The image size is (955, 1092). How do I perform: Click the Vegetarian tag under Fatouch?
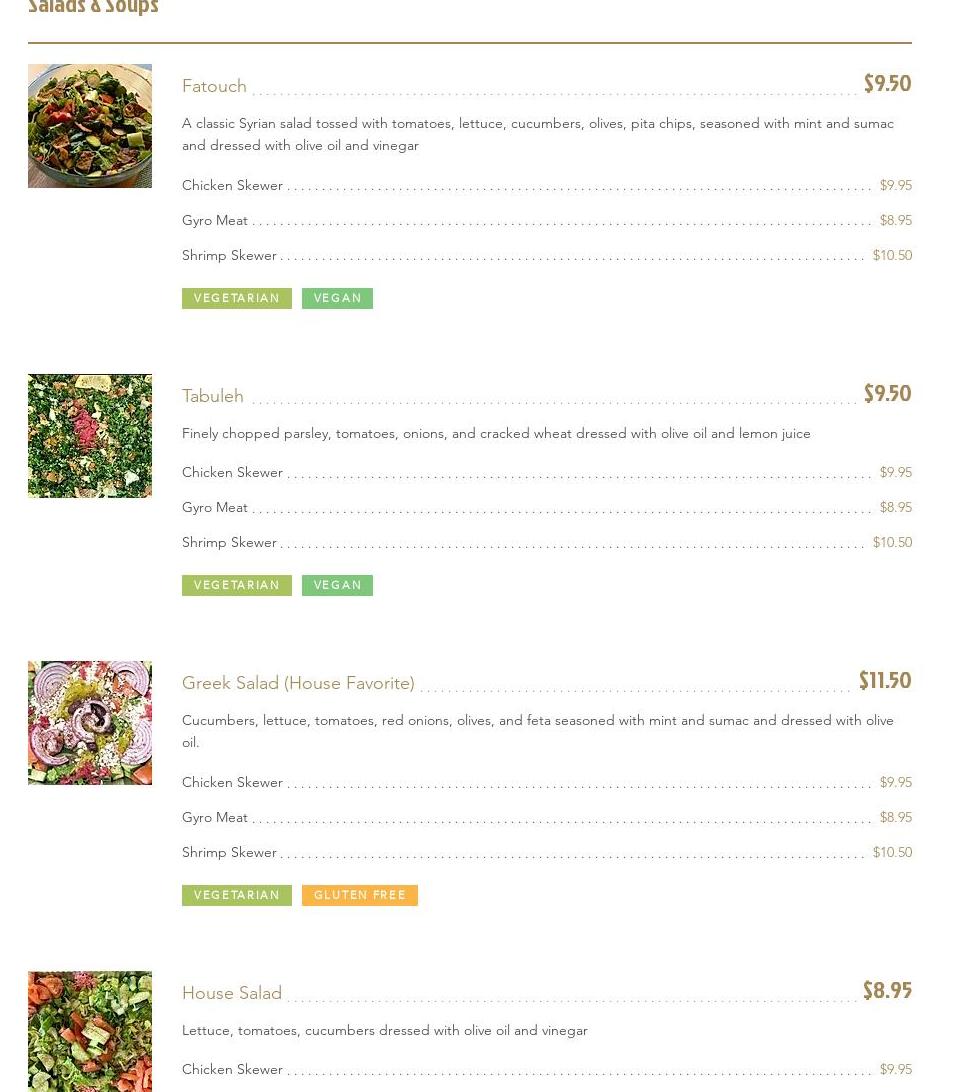[237, 298]
